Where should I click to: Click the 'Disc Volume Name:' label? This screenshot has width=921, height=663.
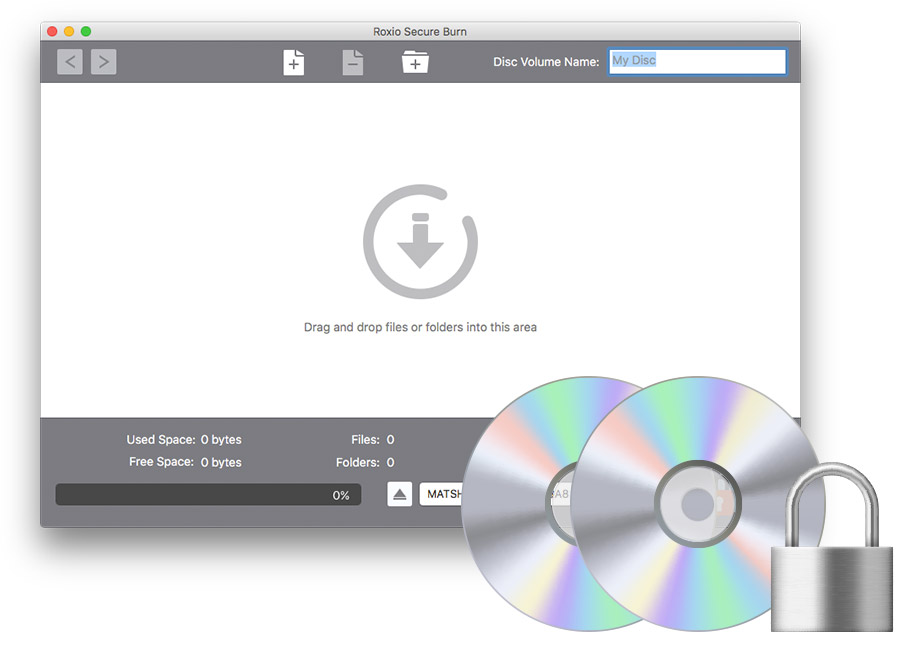546,62
